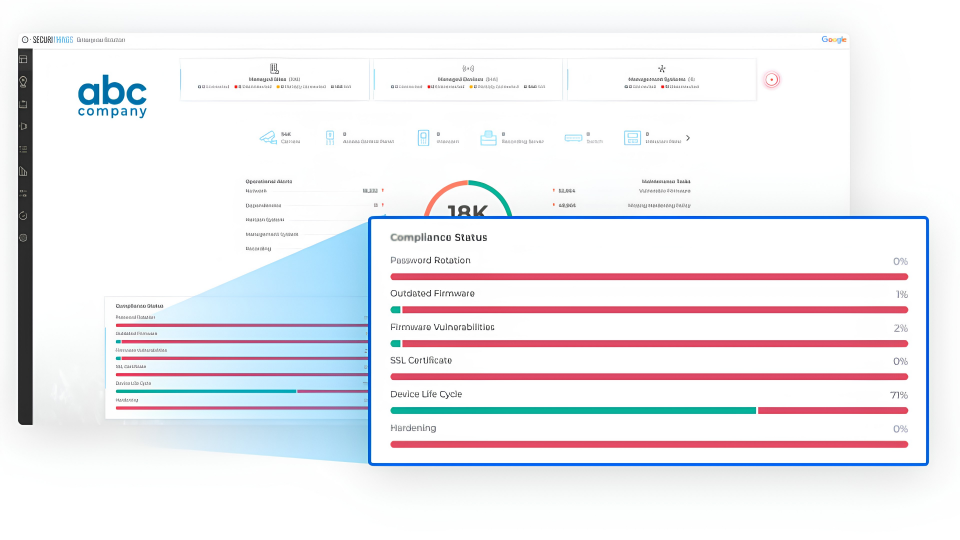The height and width of the screenshot is (540, 960).
Task: Click the Network row in Operational Alerts
Action: coord(315,191)
